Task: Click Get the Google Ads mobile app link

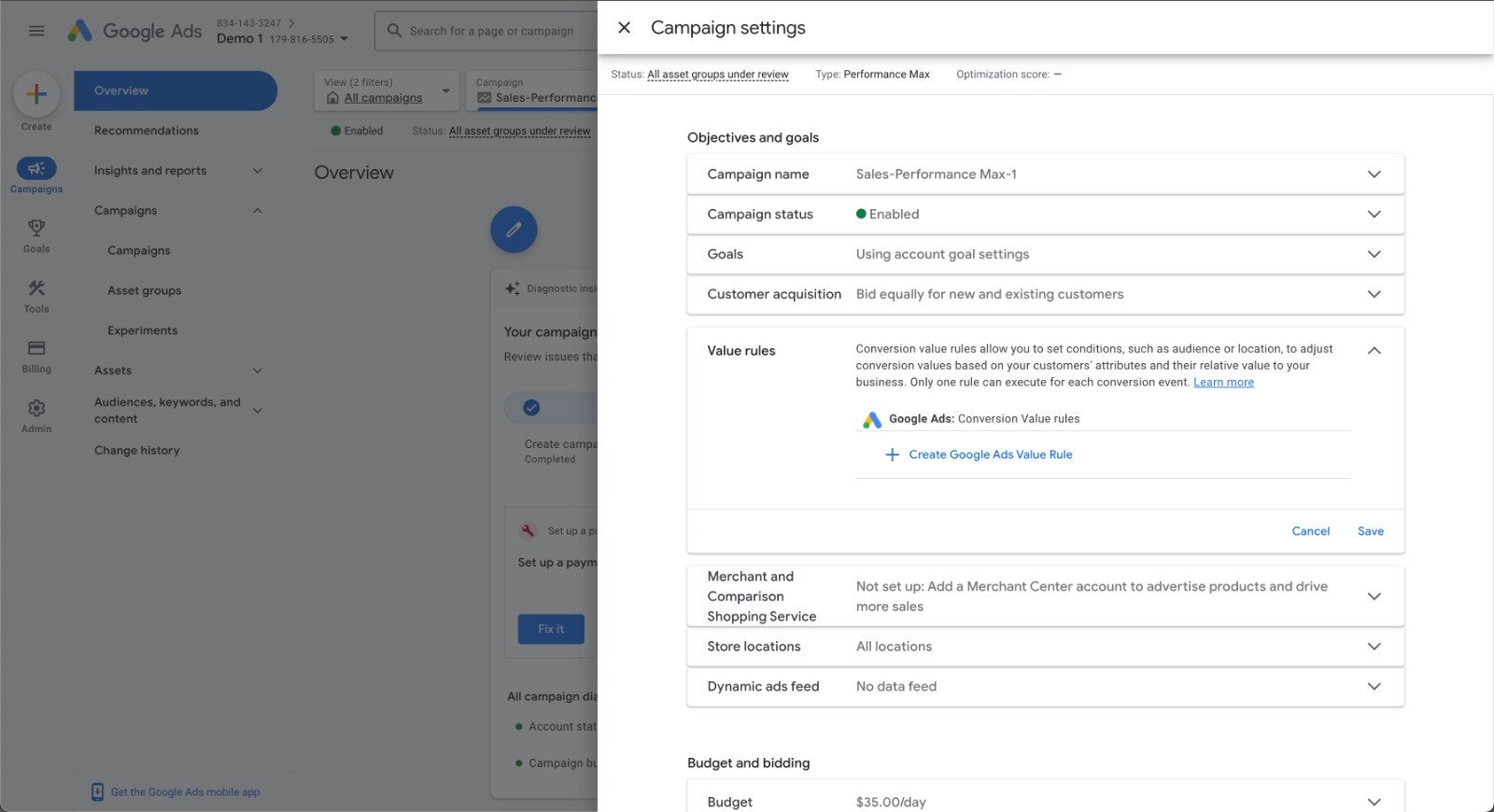Action: (185, 792)
